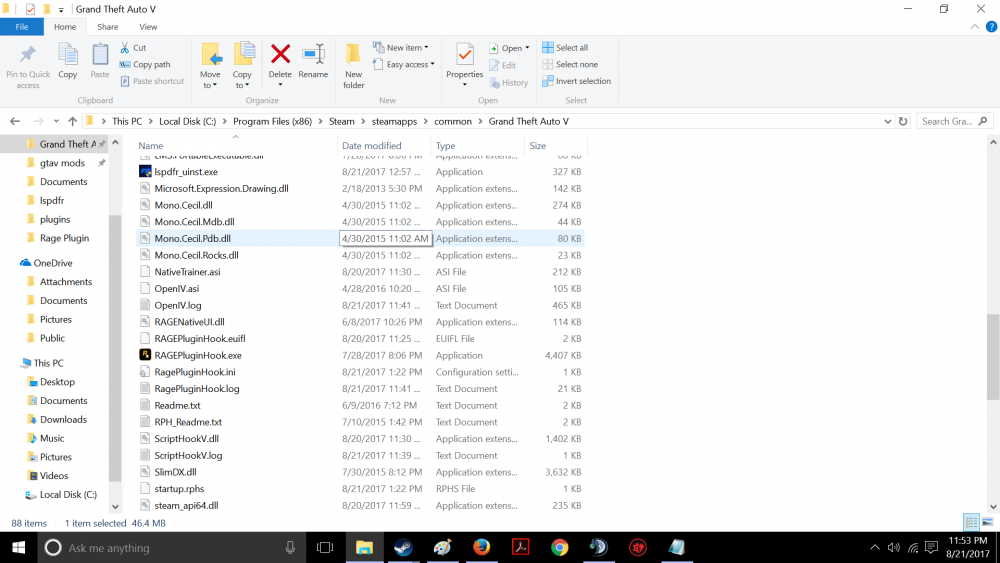
Task: Click the taskbar volume speaker icon
Action: point(893,548)
